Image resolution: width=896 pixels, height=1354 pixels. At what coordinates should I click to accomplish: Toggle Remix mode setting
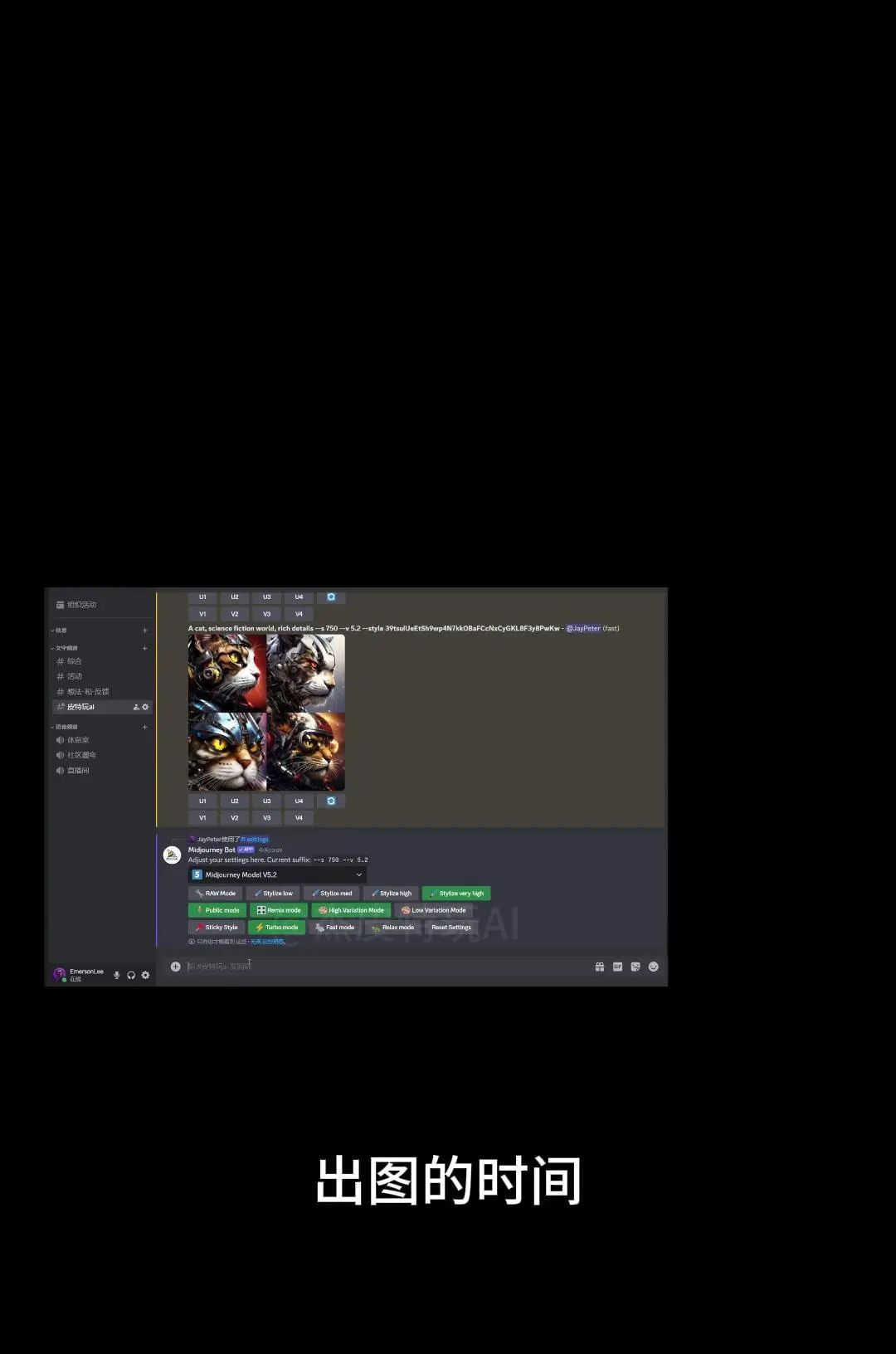(x=279, y=910)
